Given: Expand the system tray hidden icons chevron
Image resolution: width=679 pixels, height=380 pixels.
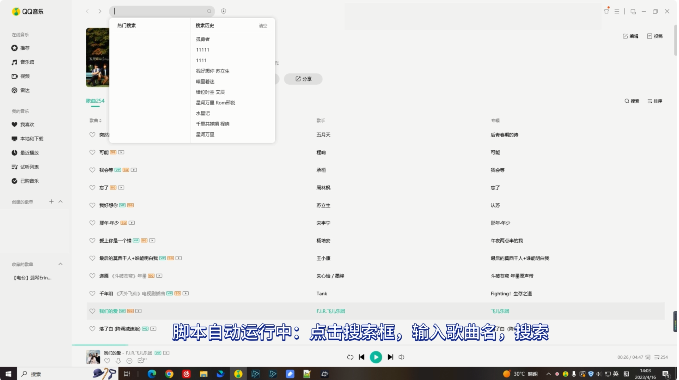Looking at the screenshot, I should pos(549,374).
